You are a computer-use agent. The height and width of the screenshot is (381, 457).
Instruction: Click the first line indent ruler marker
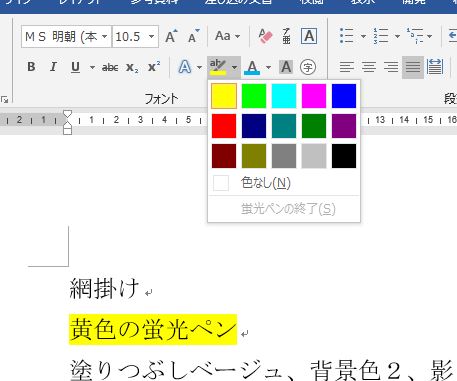click(x=68, y=114)
